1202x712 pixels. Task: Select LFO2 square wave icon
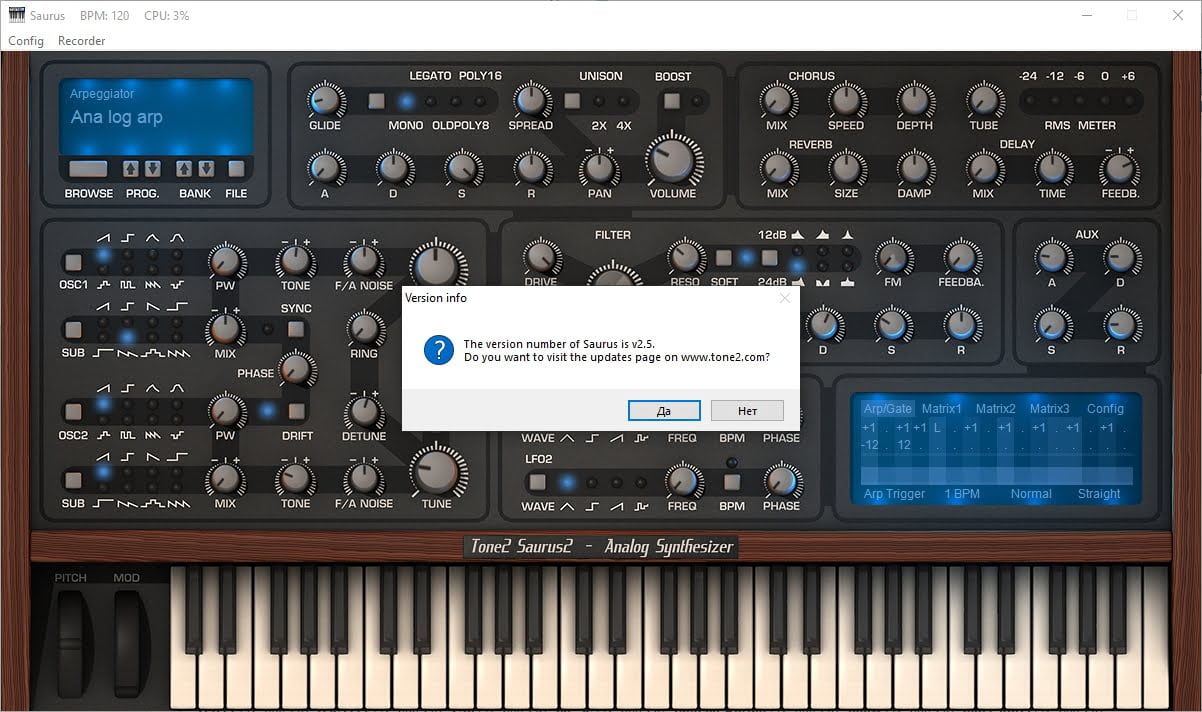(x=591, y=506)
